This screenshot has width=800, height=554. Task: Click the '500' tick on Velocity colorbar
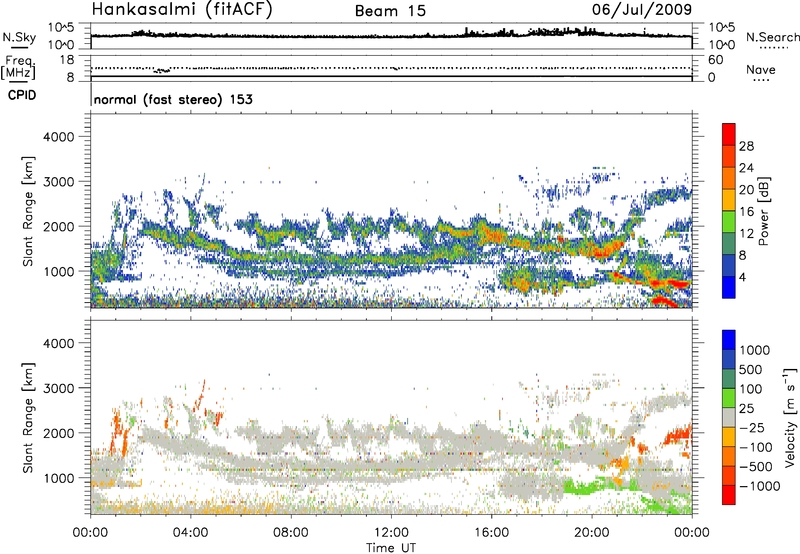click(750, 370)
